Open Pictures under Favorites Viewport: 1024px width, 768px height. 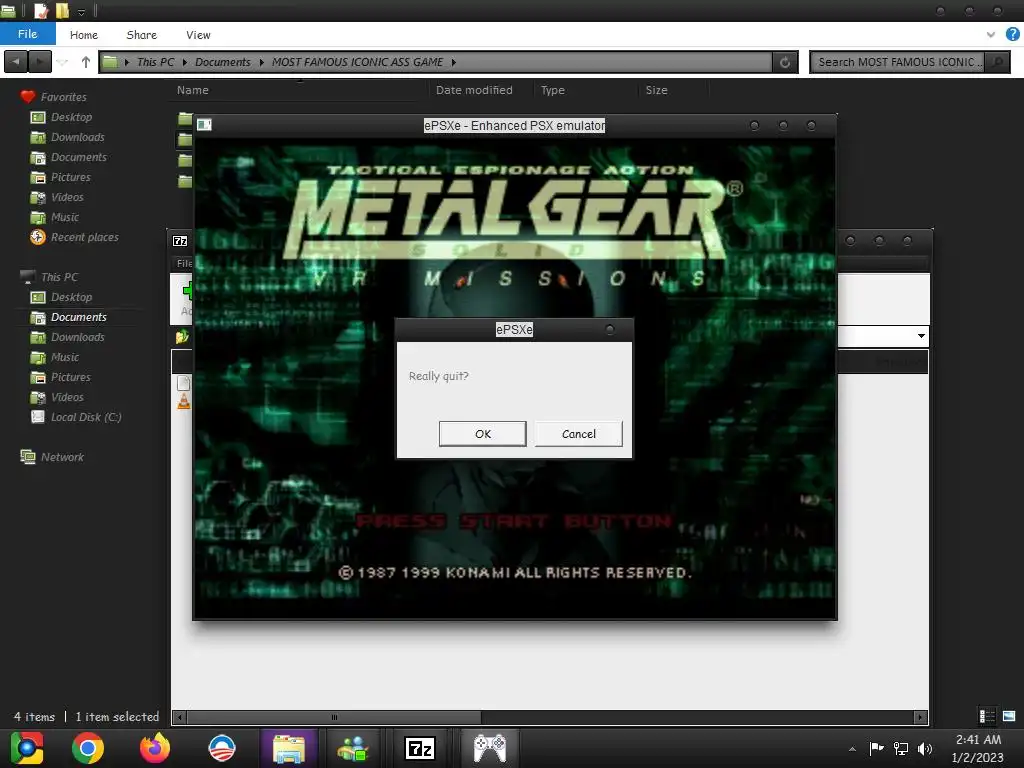coord(71,177)
